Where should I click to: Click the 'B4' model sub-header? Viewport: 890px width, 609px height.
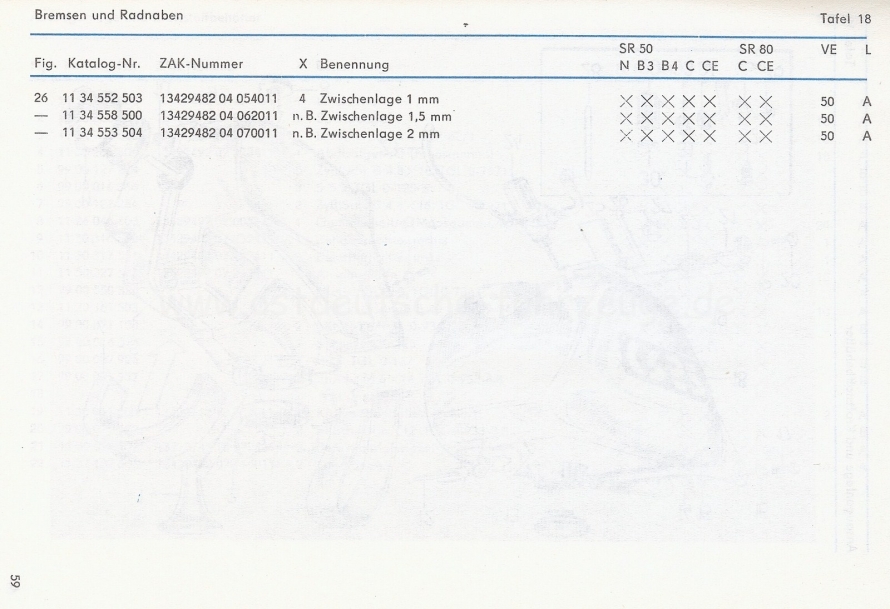click(669, 66)
